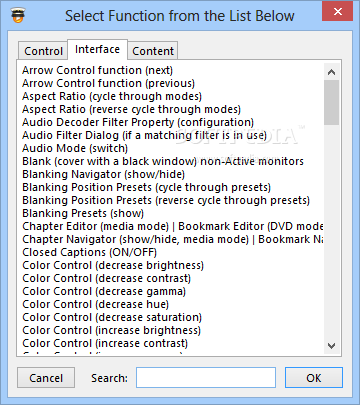Click the scrollbar up arrow
This screenshot has width=360, height=405.
pos(331,72)
